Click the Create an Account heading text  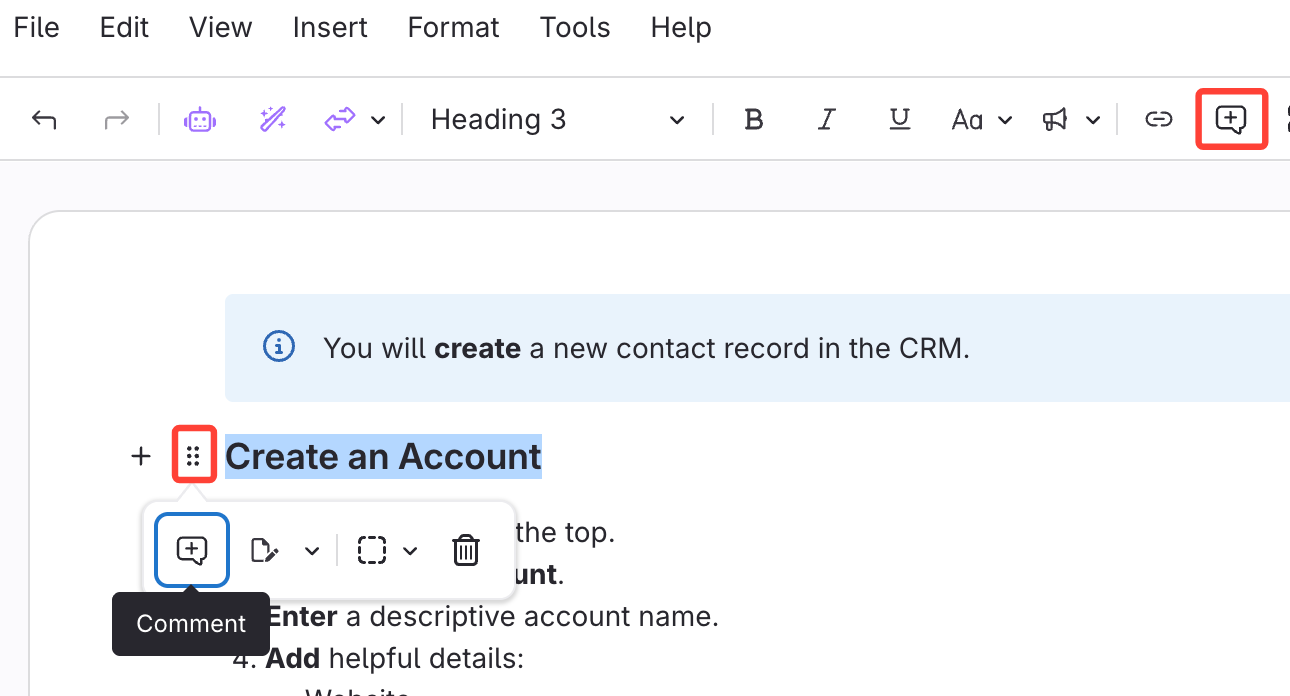tap(383, 456)
